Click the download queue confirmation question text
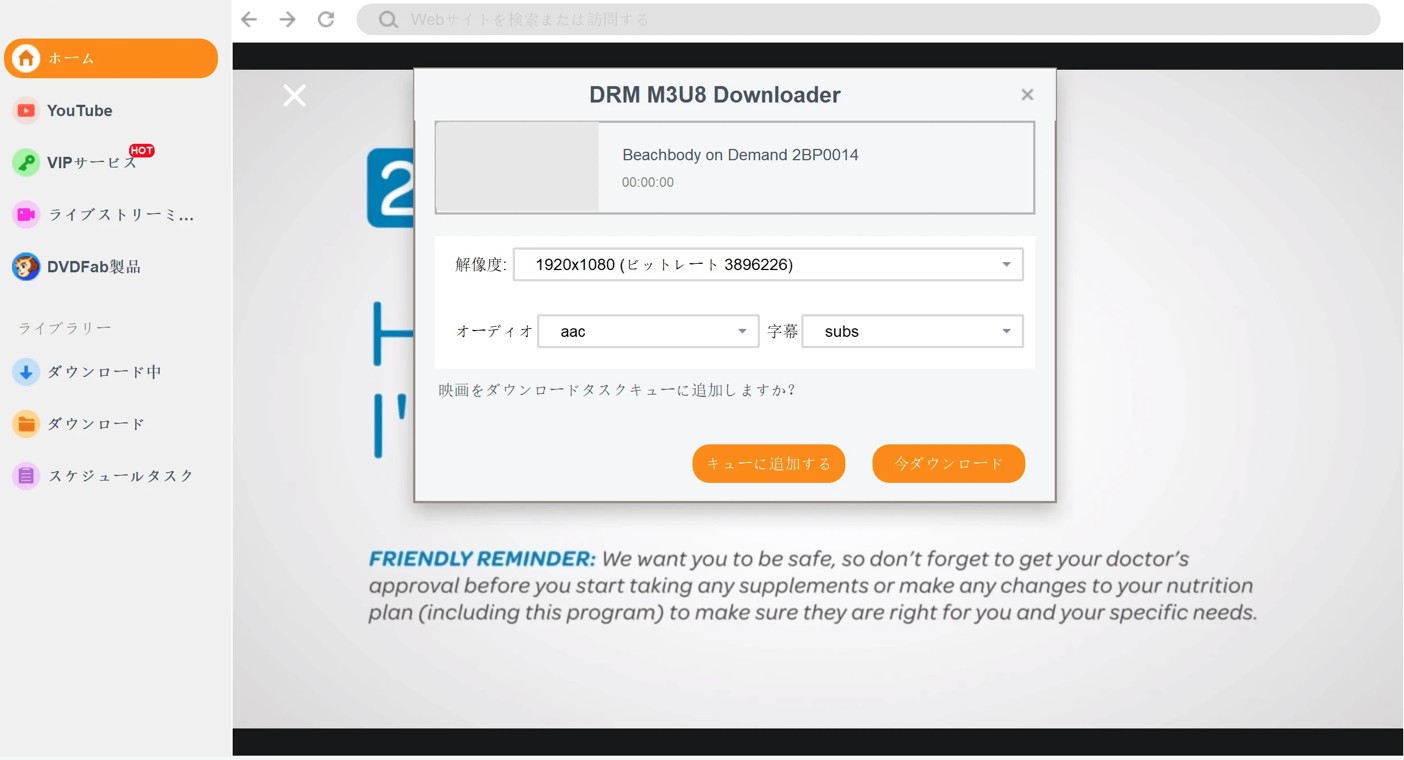 pos(617,390)
